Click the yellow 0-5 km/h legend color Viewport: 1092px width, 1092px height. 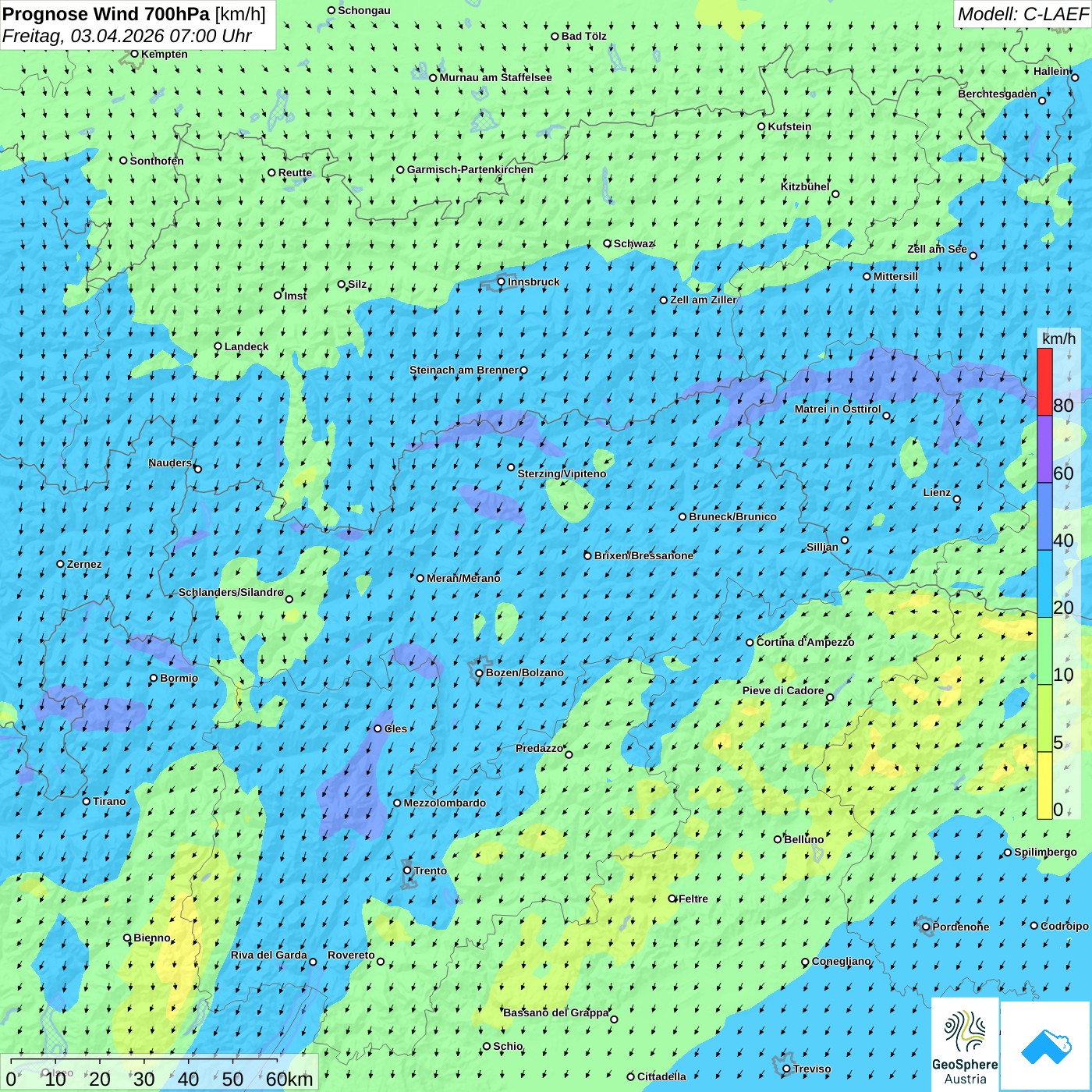tap(1044, 785)
